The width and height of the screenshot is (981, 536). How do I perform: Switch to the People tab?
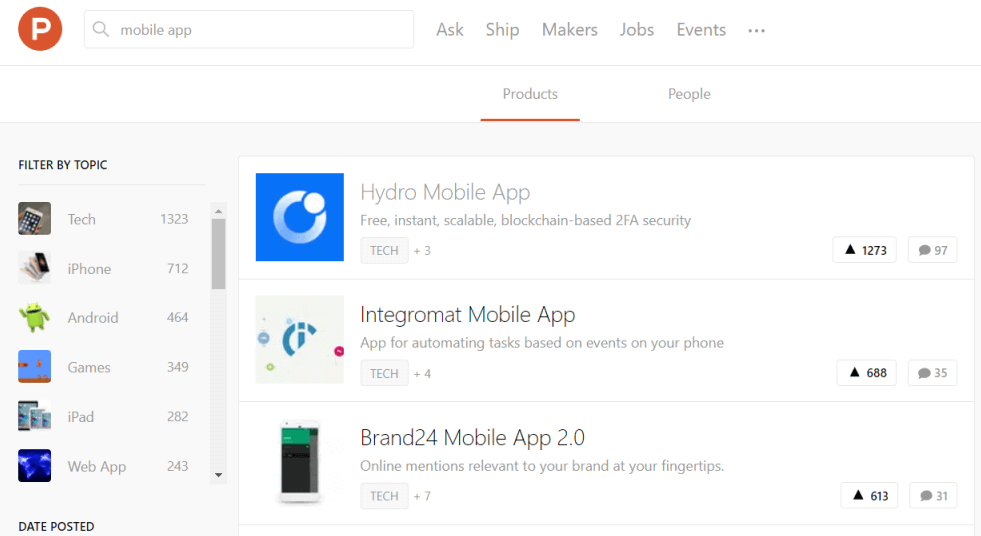click(689, 94)
